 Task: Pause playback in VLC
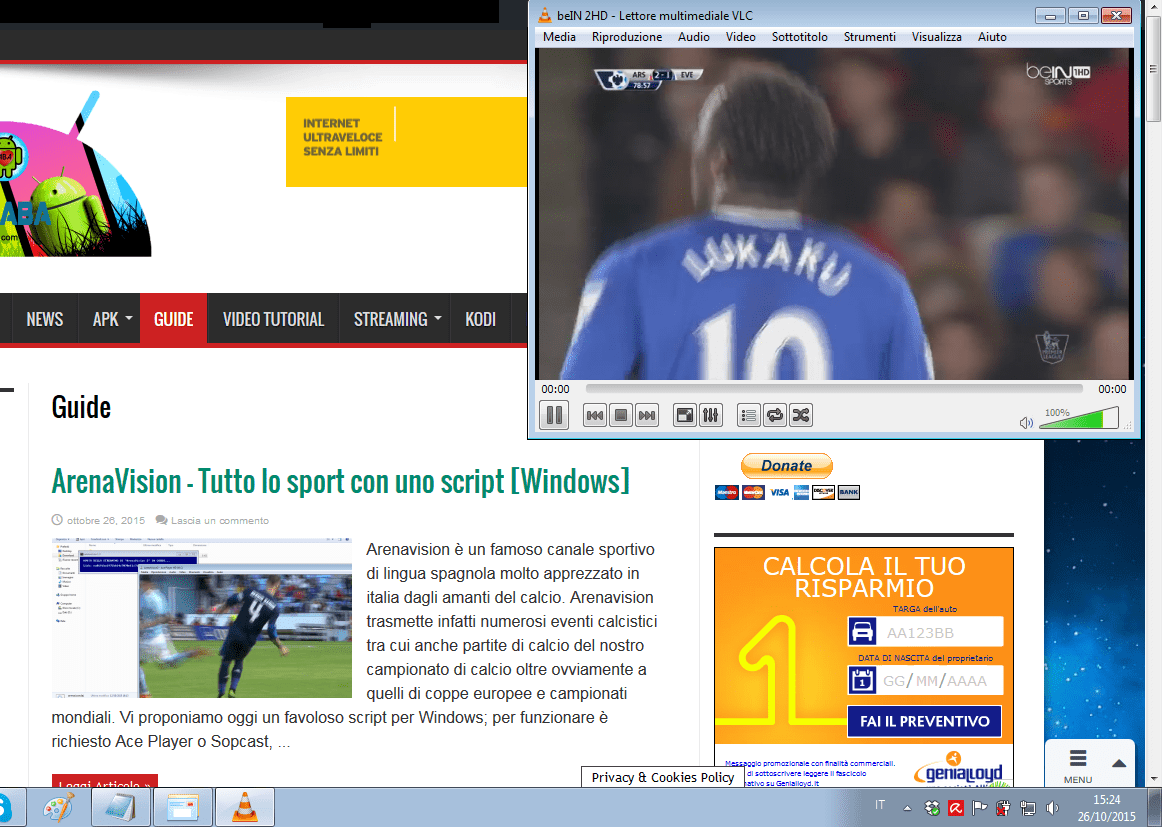pyautogui.click(x=554, y=415)
